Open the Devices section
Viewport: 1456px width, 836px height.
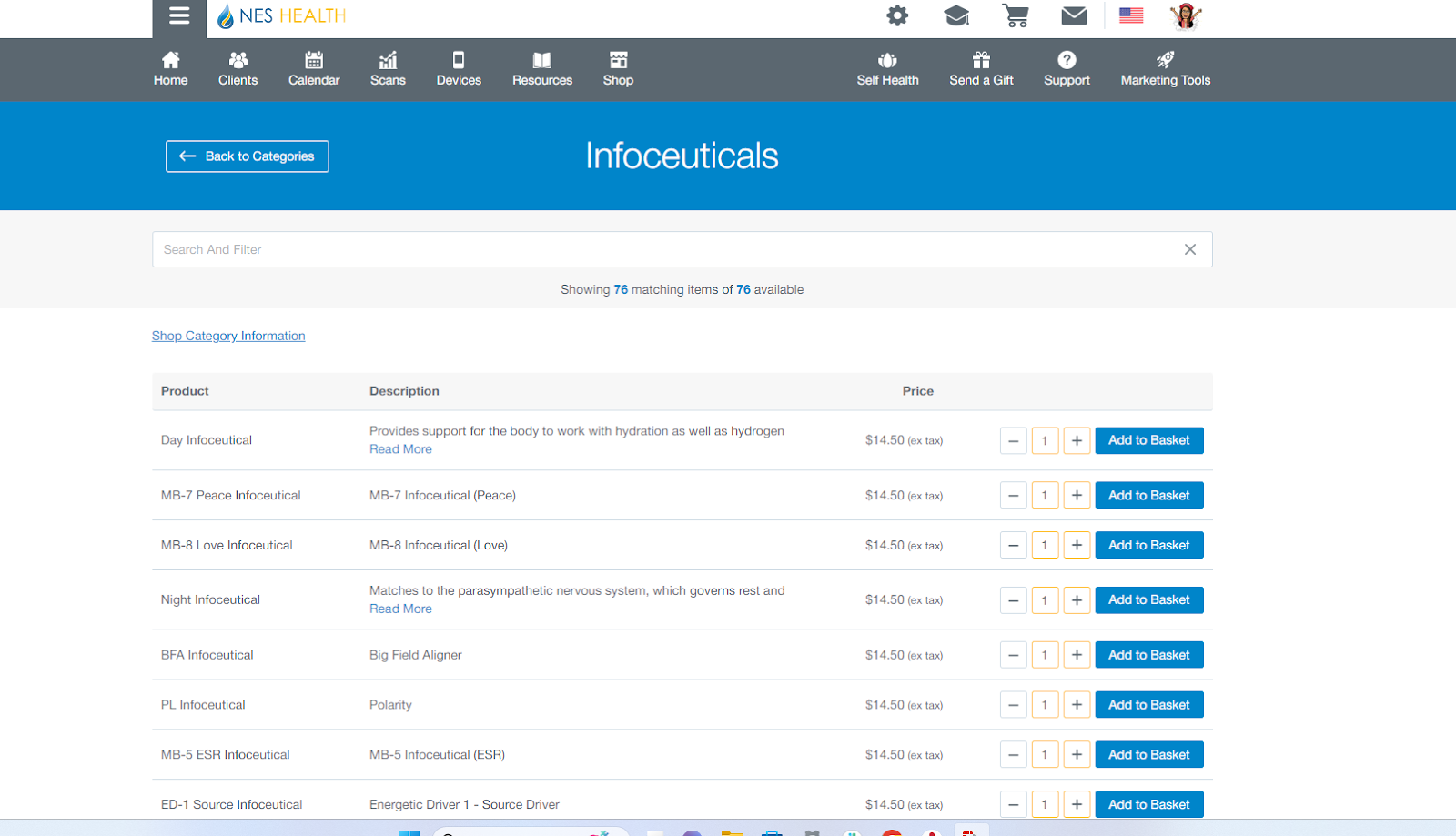click(x=459, y=69)
